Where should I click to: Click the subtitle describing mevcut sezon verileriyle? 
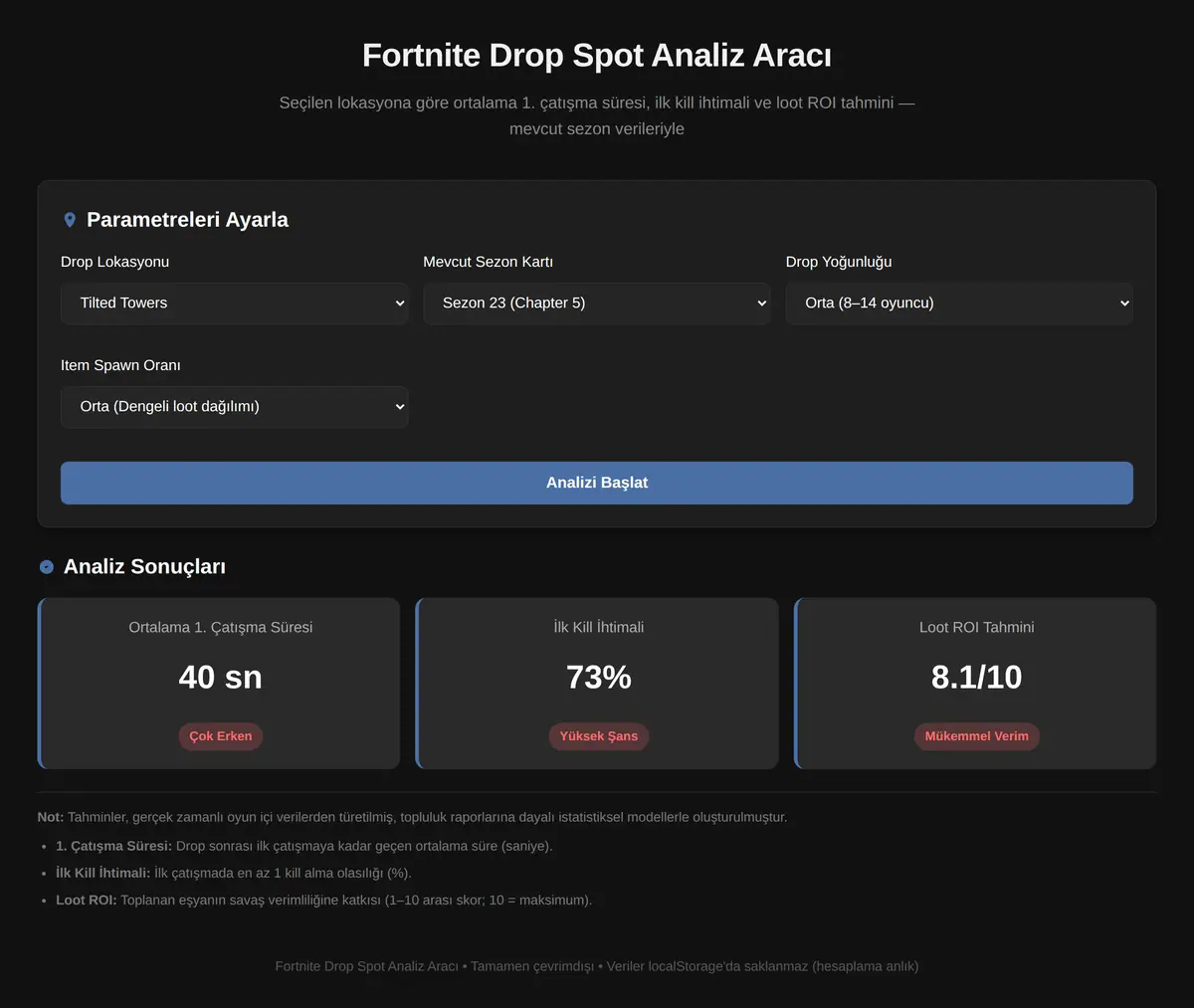point(597,115)
